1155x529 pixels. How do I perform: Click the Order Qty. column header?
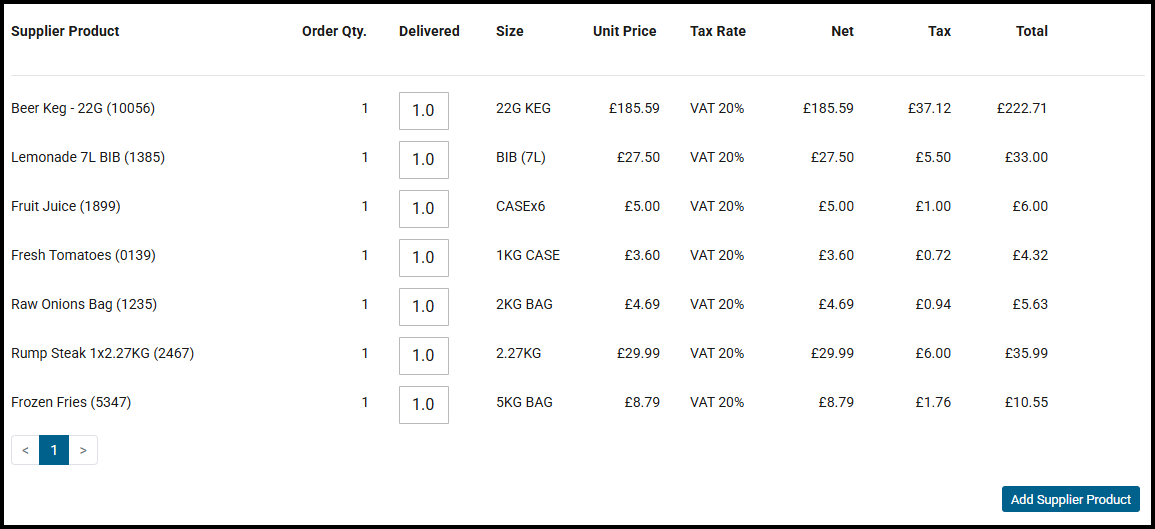point(334,31)
